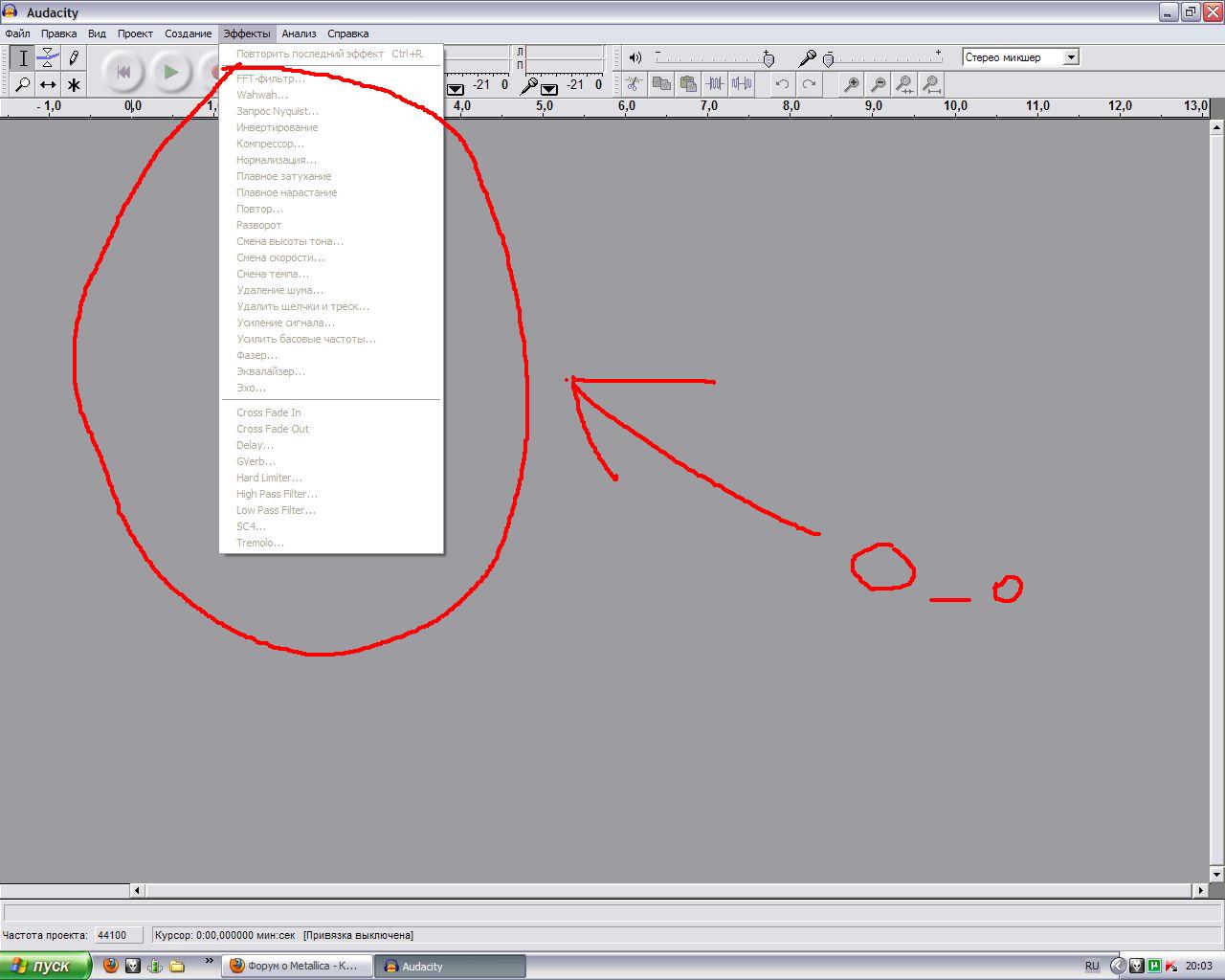Click the Paste clipboard icon
Image resolution: width=1225 pixels, height=980 pixels.
687,84
